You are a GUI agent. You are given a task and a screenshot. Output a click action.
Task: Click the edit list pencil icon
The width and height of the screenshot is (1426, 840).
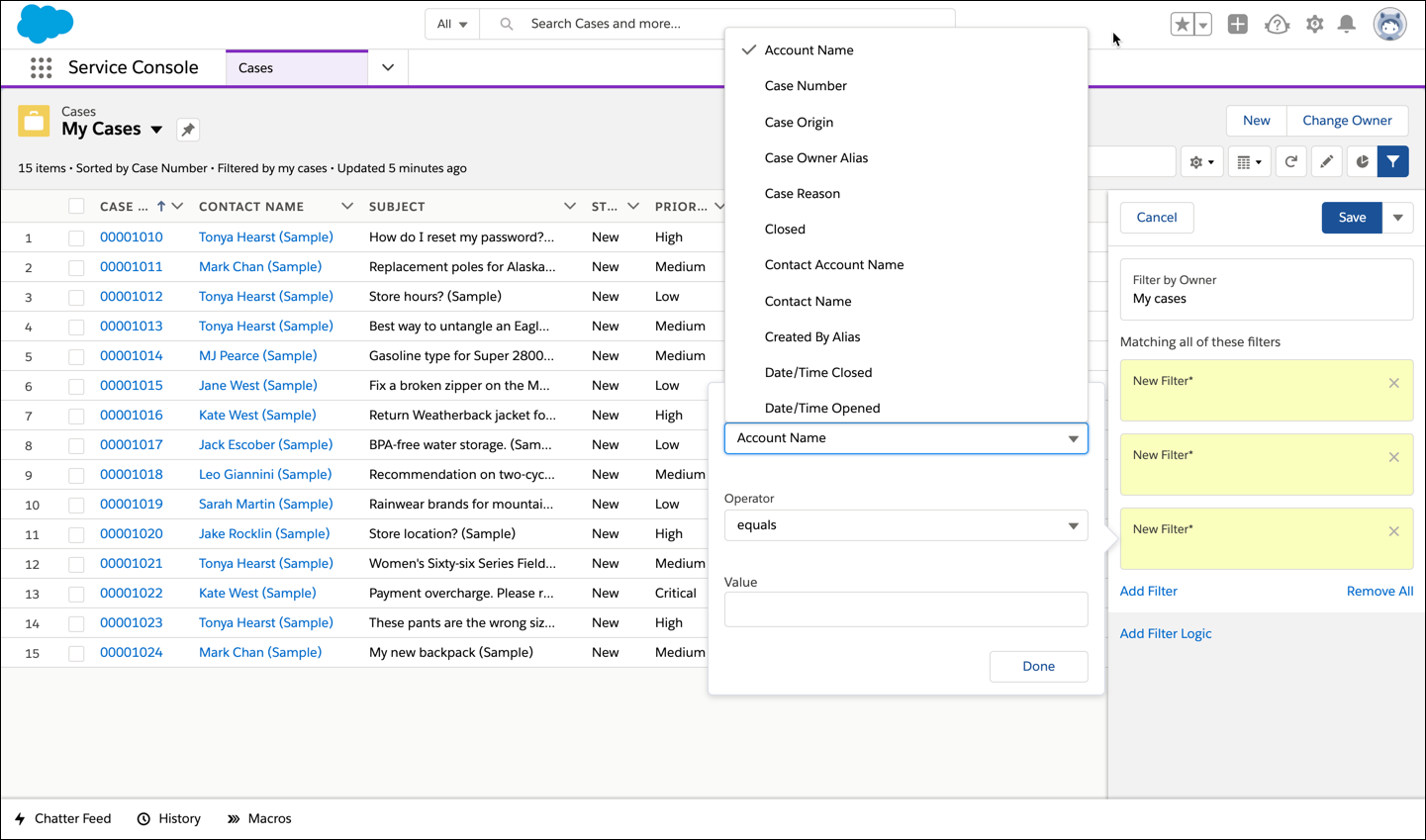coord(1327,162)
